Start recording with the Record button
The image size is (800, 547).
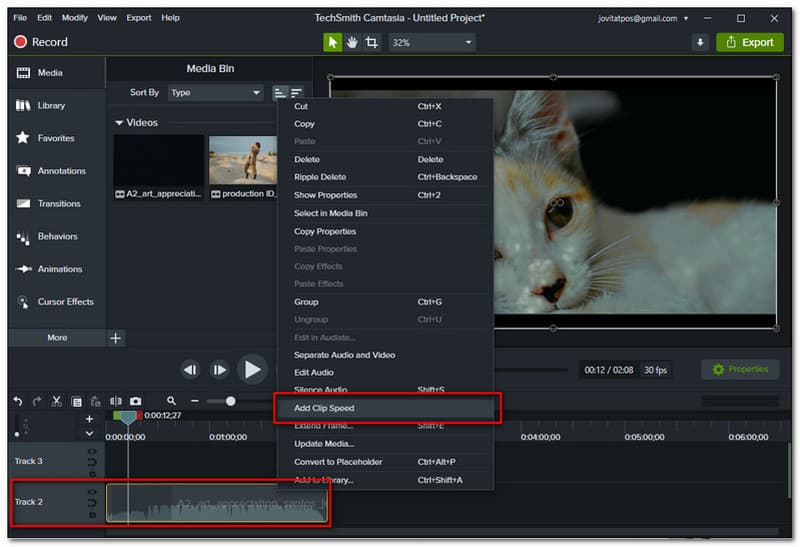click(41, 42)
